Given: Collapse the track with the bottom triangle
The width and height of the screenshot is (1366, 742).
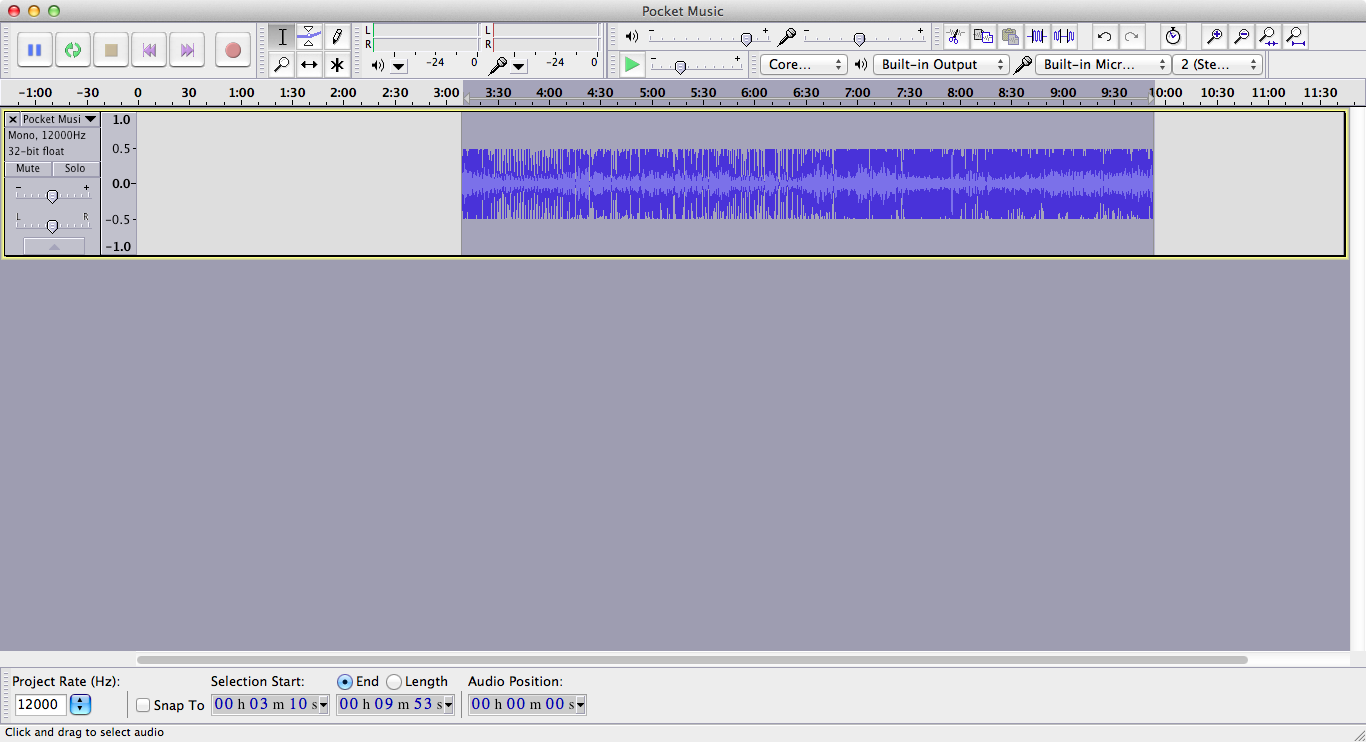Looking at the screenshot, I should click(52, 247).
